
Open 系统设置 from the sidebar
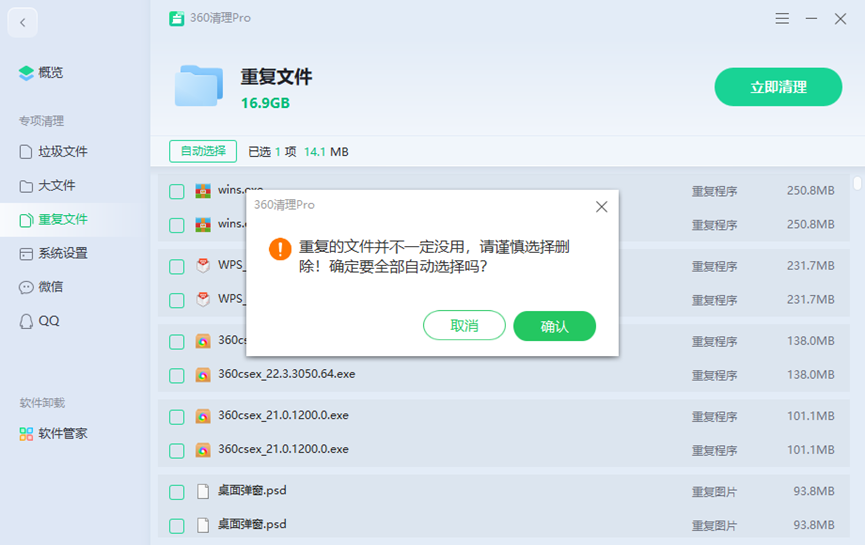(53, 253)
